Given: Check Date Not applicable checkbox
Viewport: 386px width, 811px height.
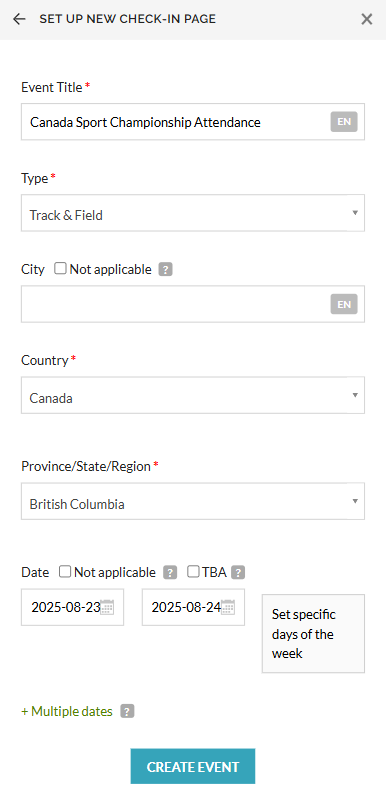Looking at the screenshot, I should 65,572.
